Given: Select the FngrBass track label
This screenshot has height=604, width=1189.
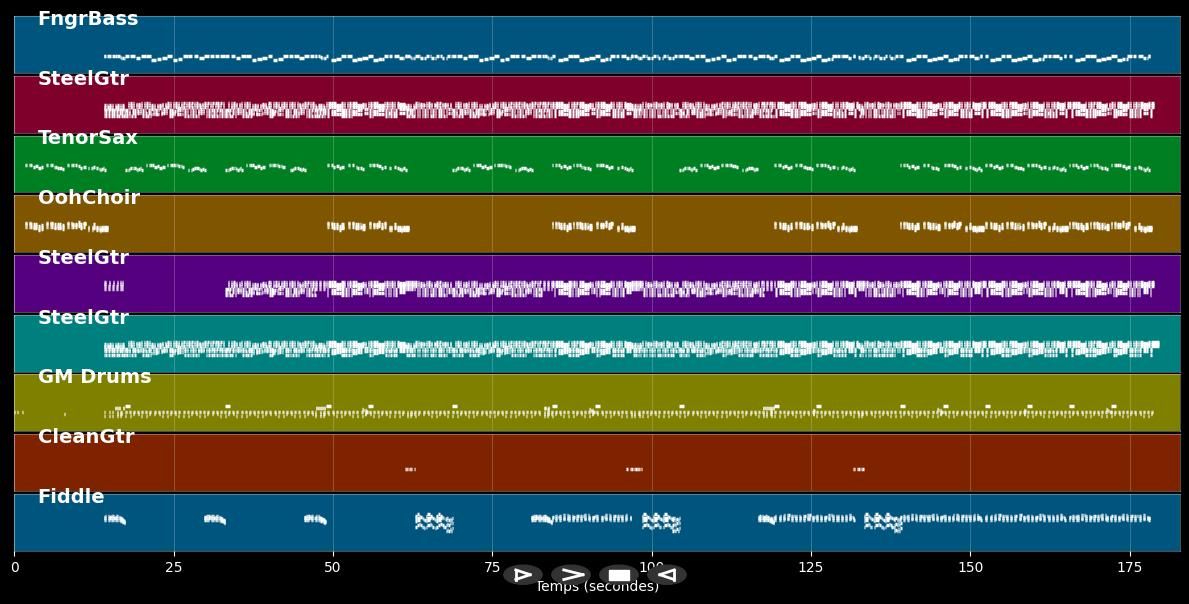Looking at the screenshot, I should point(88,19).
